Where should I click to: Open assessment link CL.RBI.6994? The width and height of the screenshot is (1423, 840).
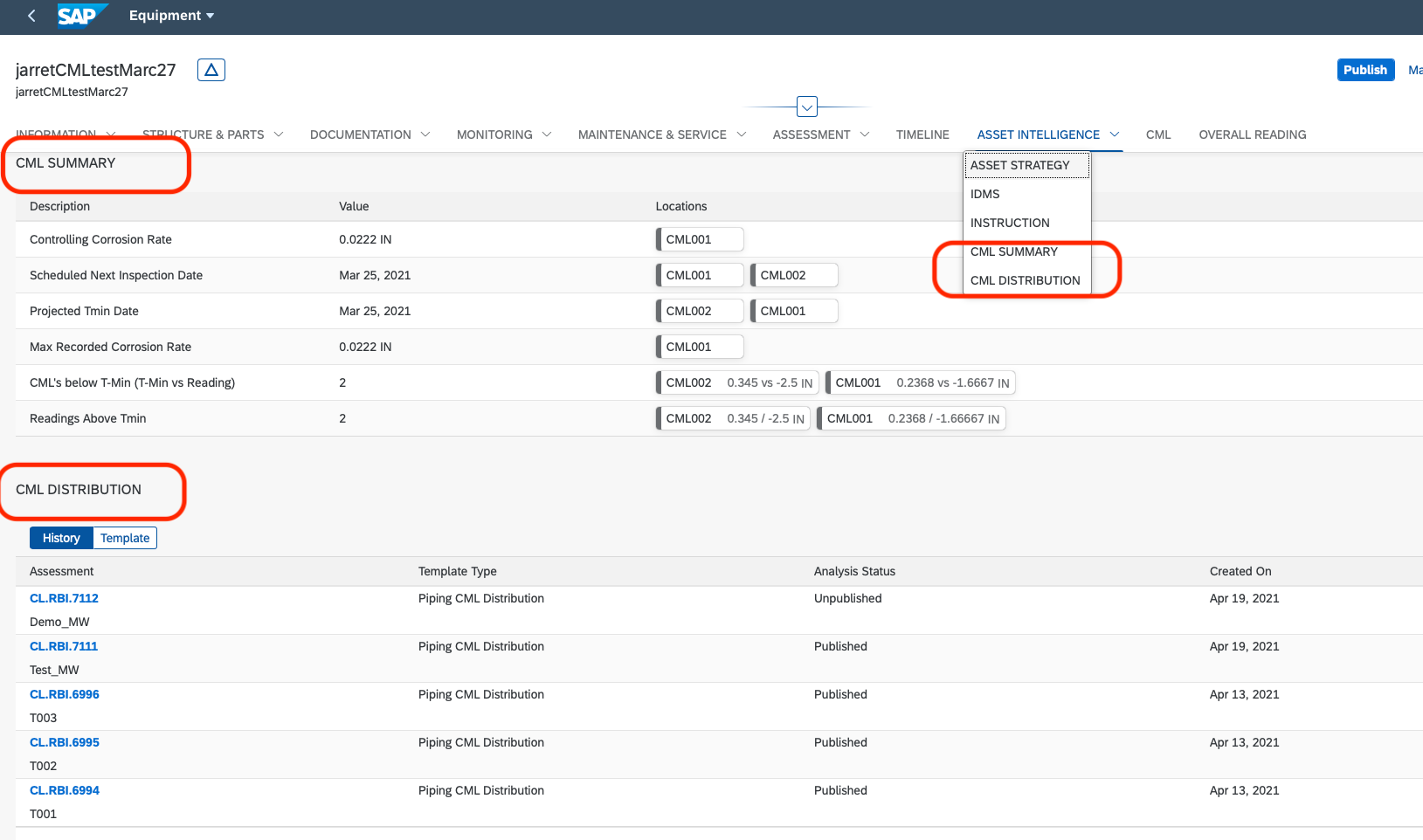click(65, 790)
